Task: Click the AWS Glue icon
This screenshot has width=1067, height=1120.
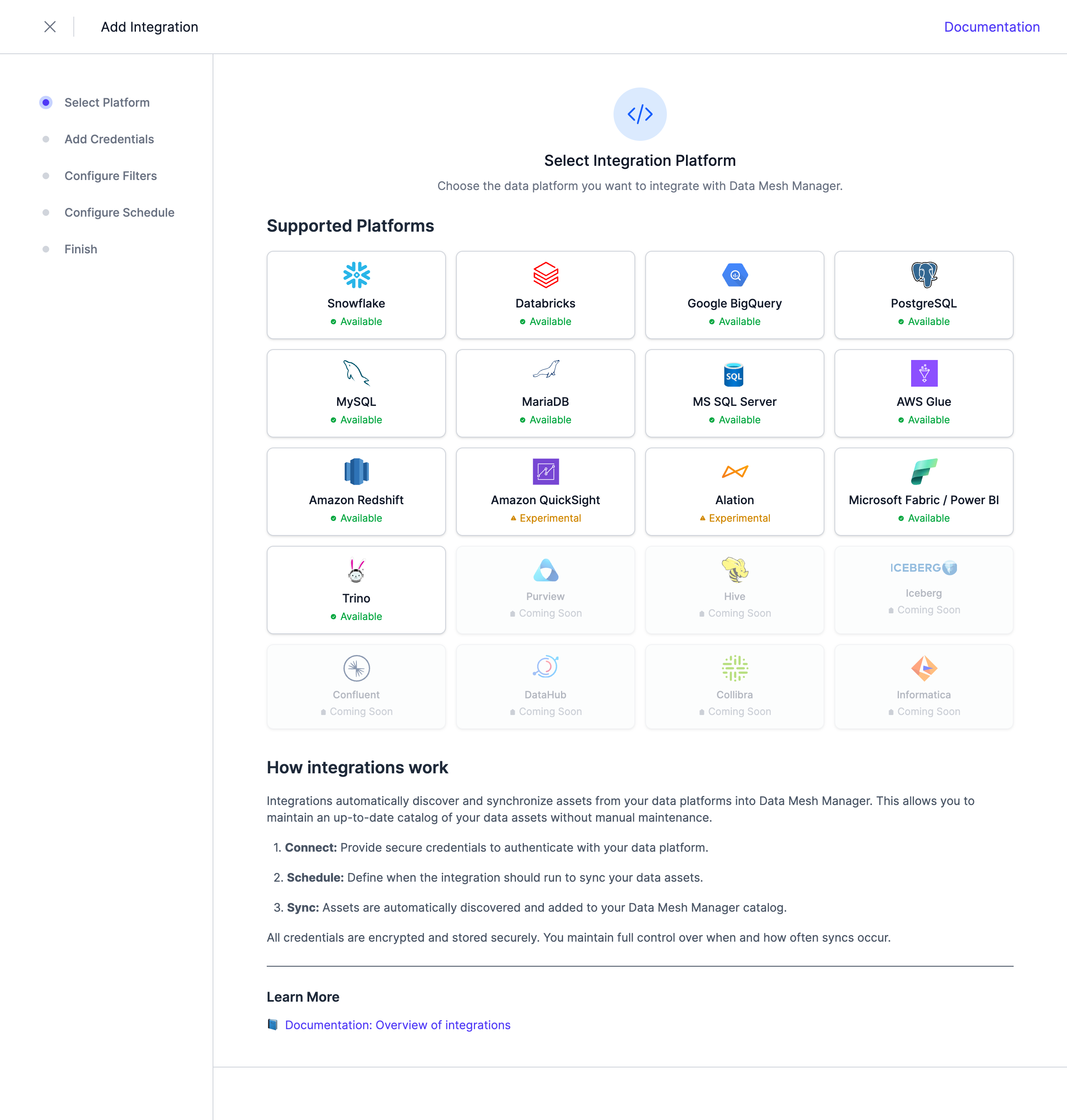Action: (924, 373)
